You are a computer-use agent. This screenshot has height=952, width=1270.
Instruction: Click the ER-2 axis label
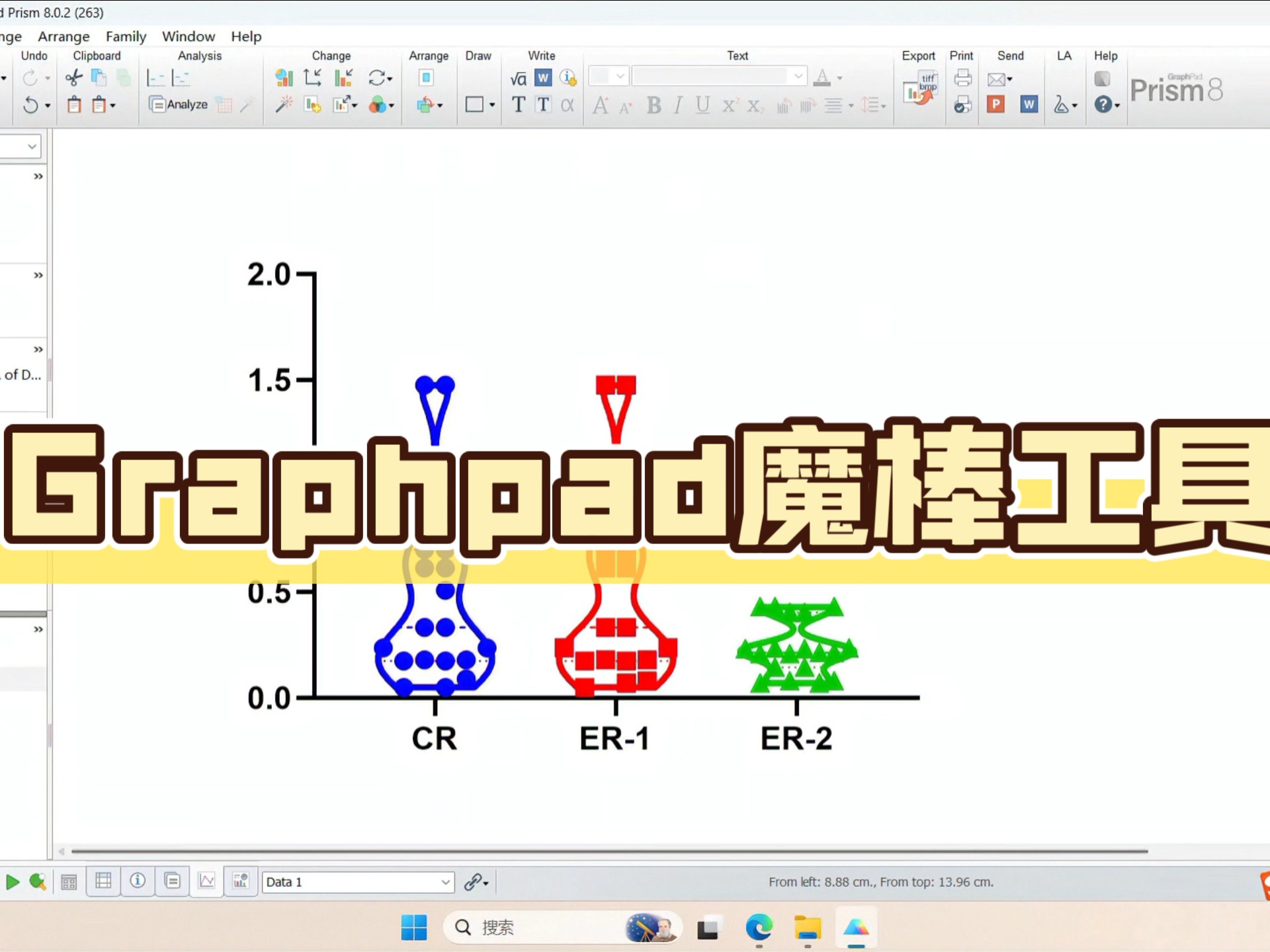coord(796,738)
